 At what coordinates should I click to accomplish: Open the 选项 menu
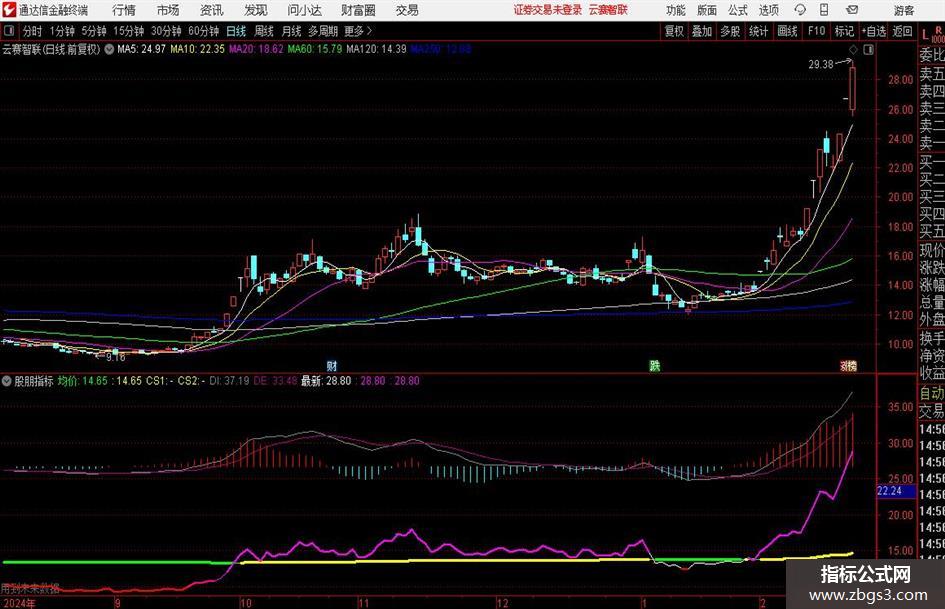pyautogui.click(x=768, y=10)
